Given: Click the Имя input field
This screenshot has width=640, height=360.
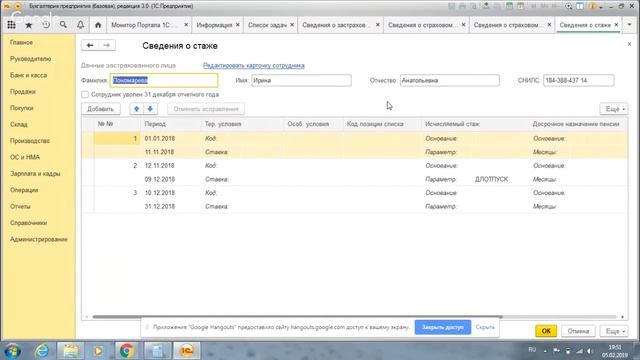Looking at the screenshot, I should [301, 80].
